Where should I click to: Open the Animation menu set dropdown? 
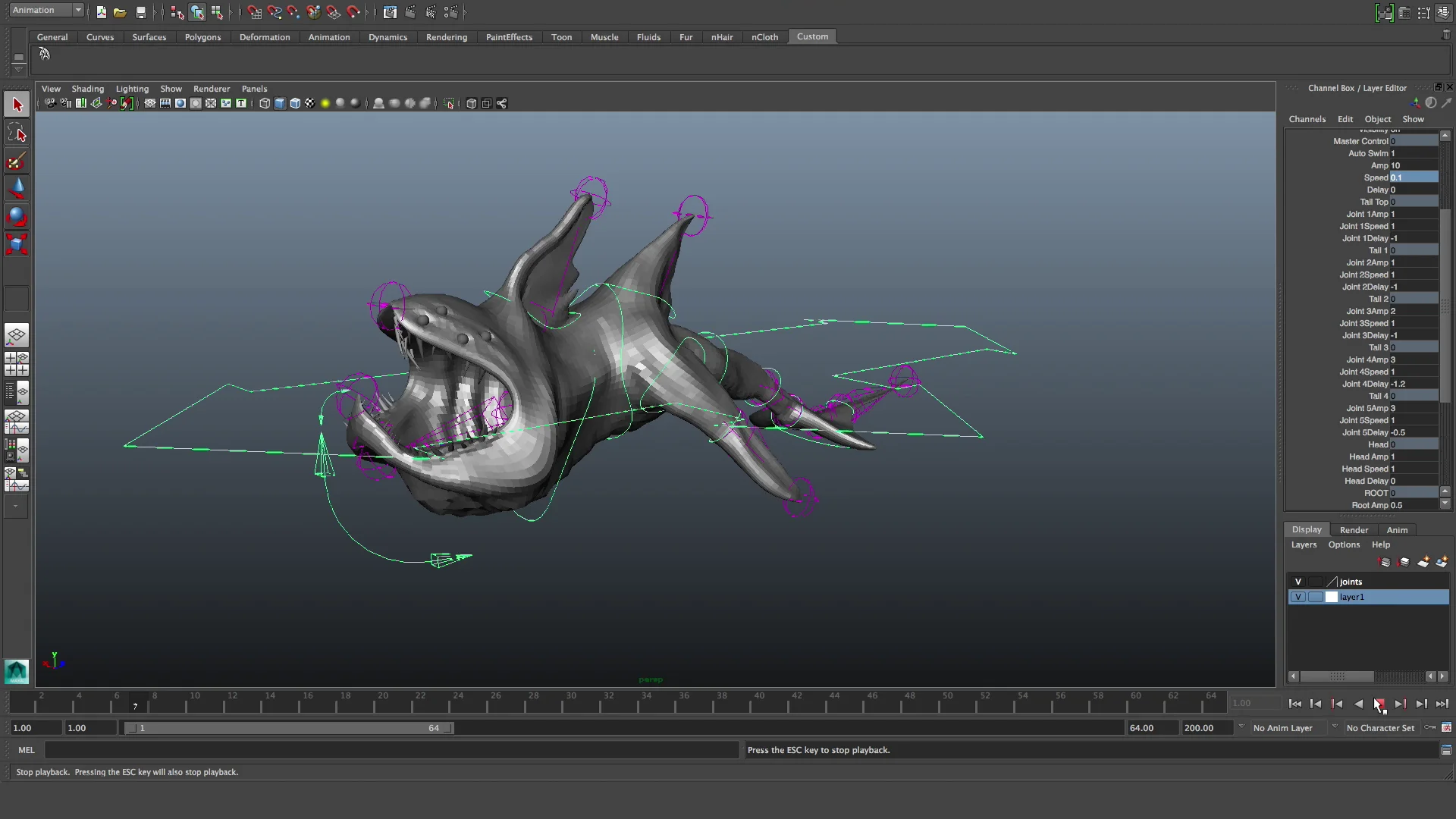pyautogui.click(x=46, y=10)
